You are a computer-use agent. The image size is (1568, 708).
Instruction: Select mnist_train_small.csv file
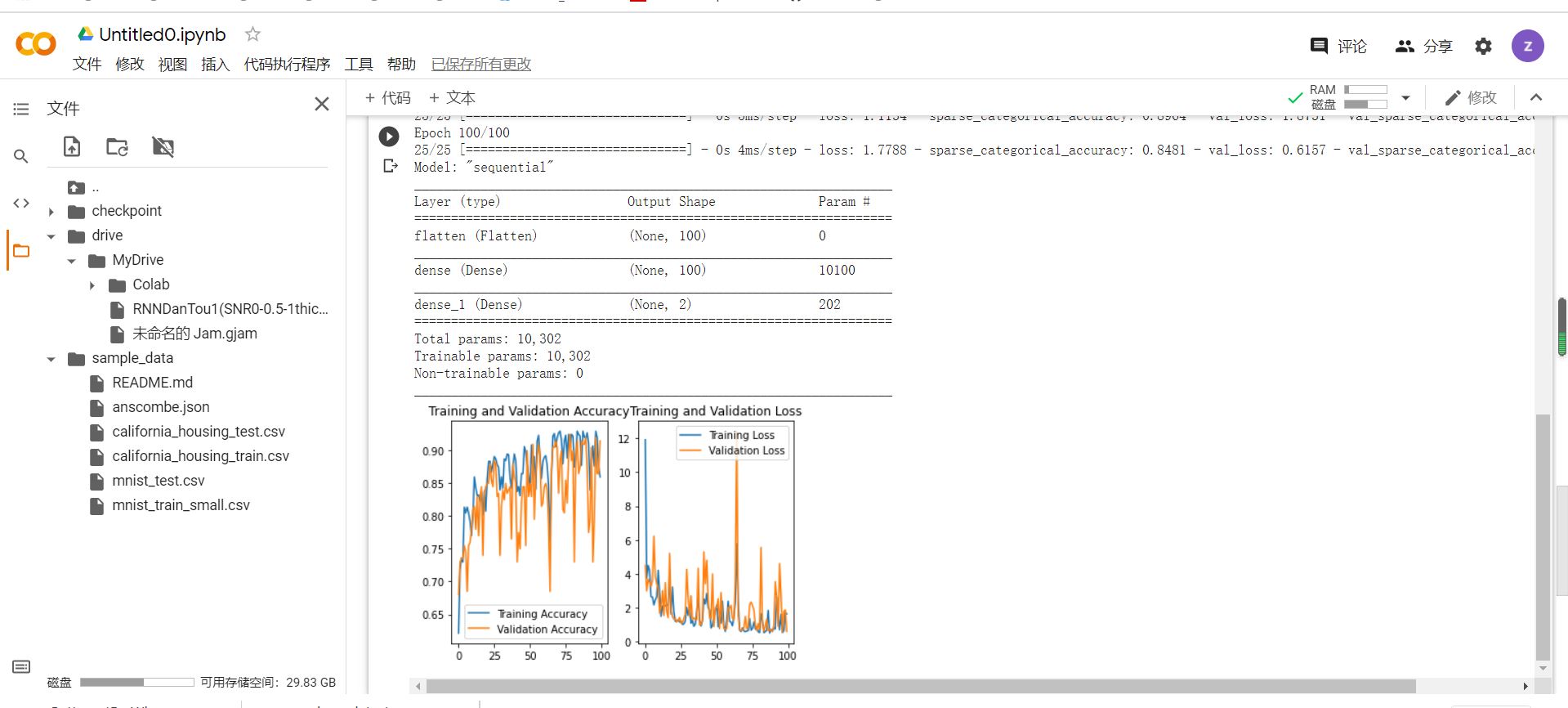click(x=181, y=505)
